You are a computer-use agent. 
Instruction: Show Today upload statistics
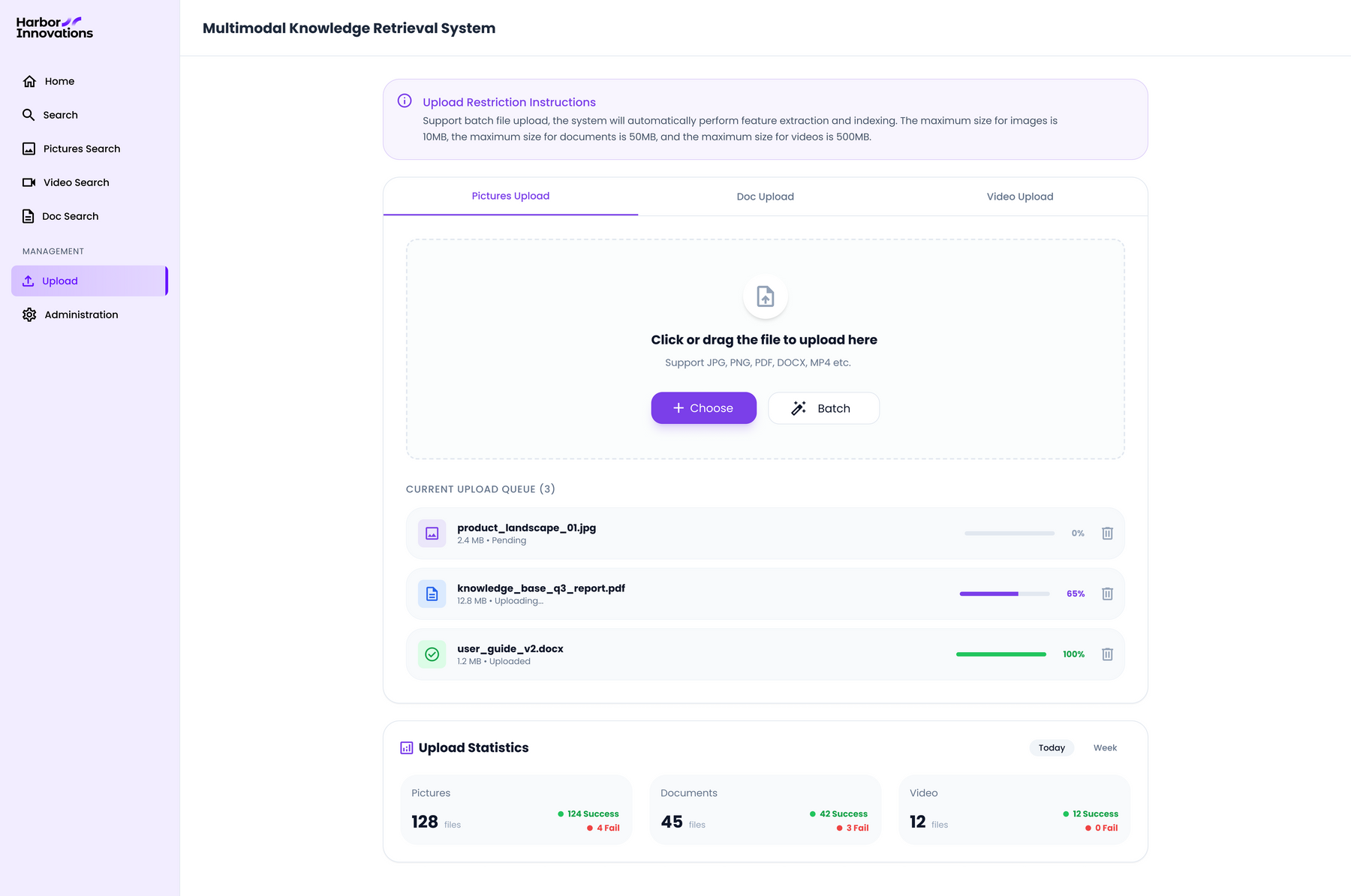point(1052,747)
